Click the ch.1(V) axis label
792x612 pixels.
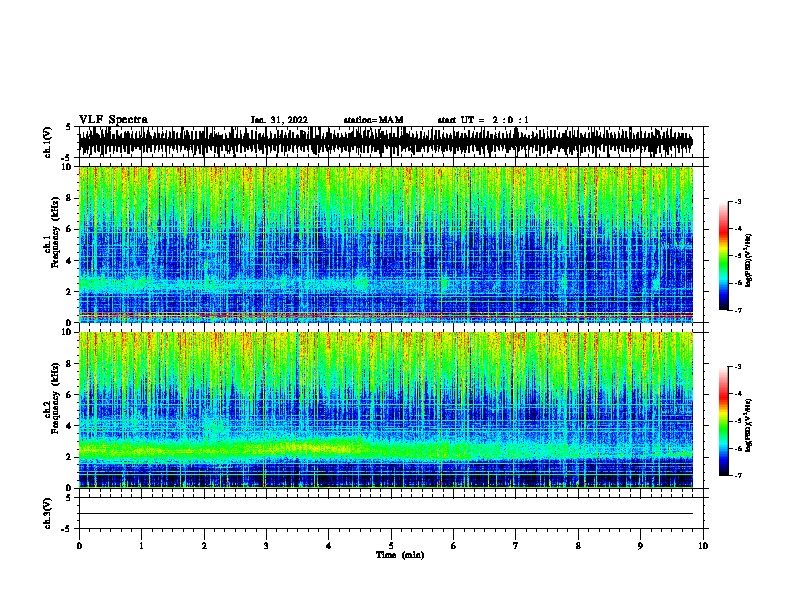[x=47, y=142]
